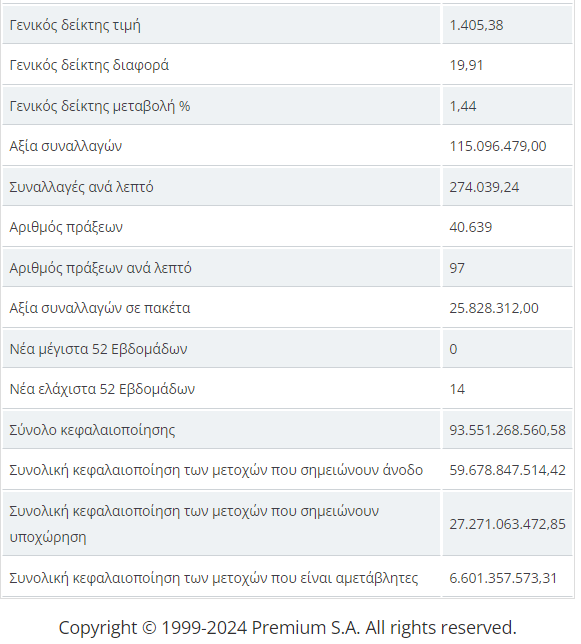The image size is (581, 644).
Task: Click the block trades value 25.828.312,00
Action: 494,308
